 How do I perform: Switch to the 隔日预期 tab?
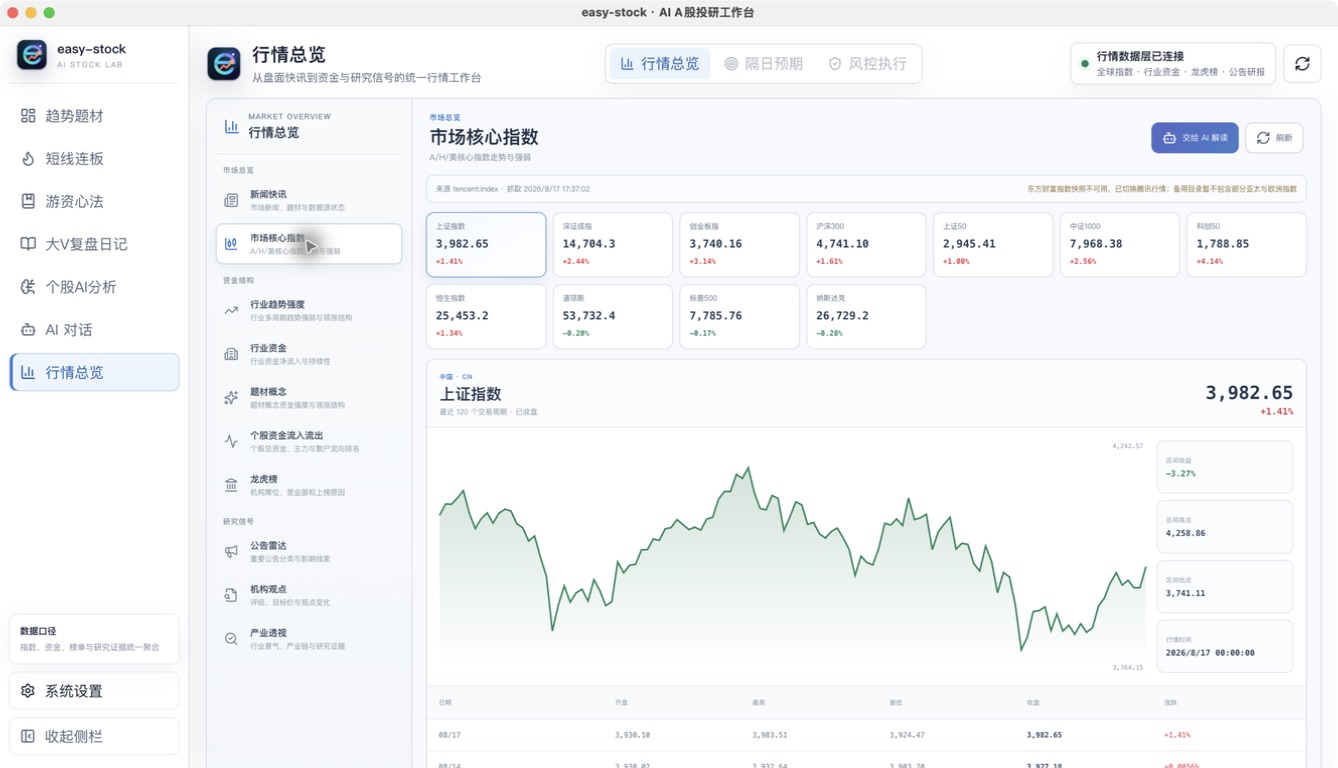(763, 63)
